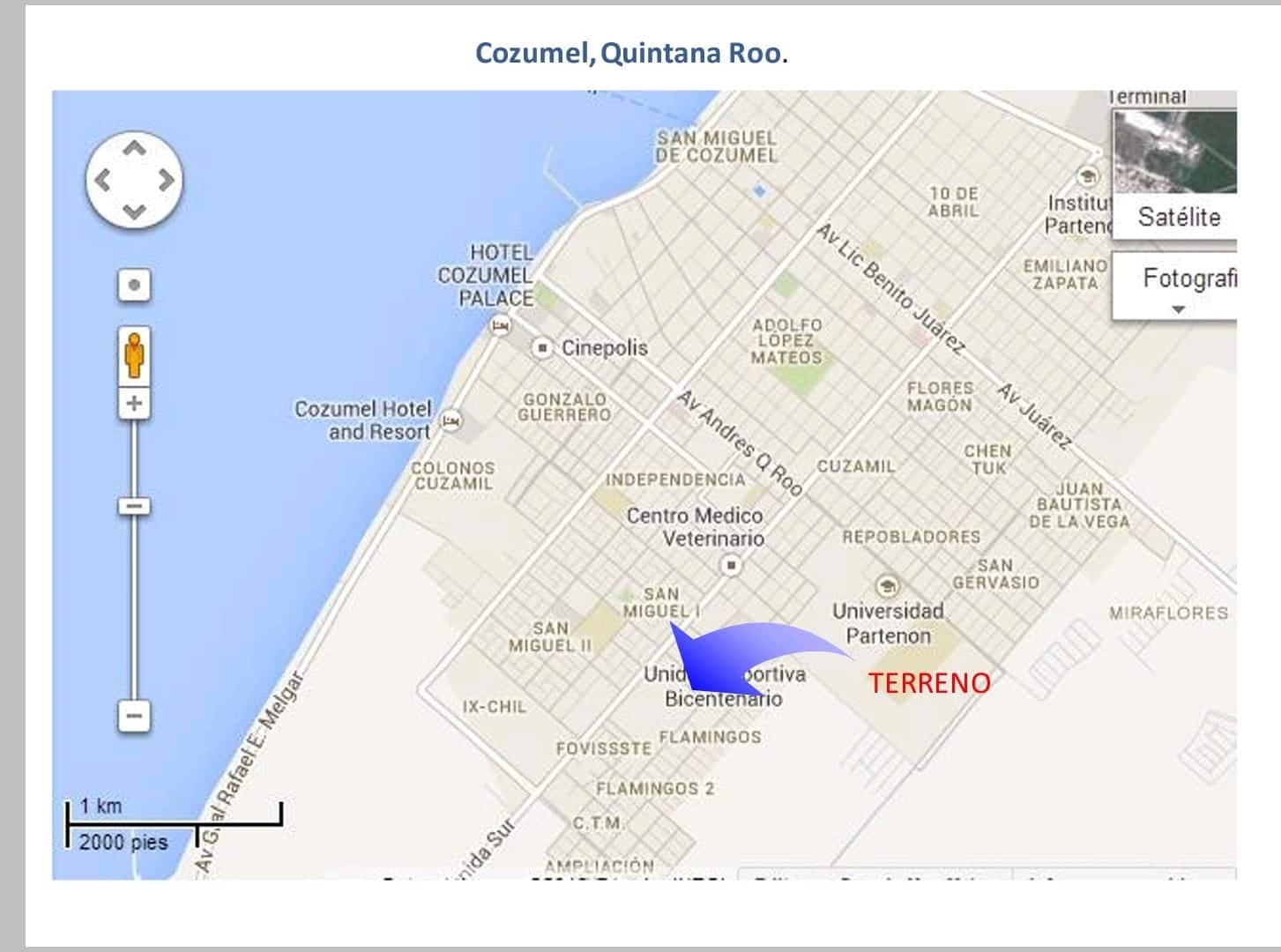Pan the map right with the right arrow

(166, 181)
